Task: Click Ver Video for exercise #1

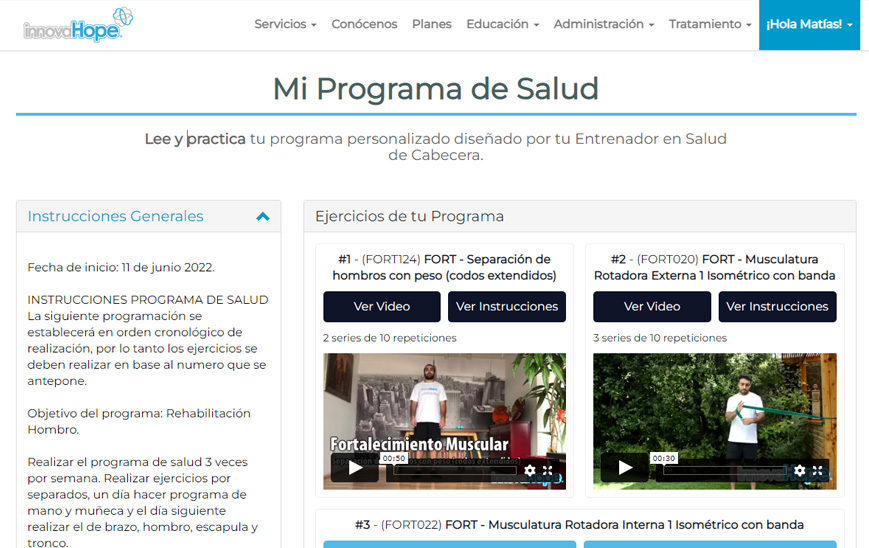Action: (382, 307)
